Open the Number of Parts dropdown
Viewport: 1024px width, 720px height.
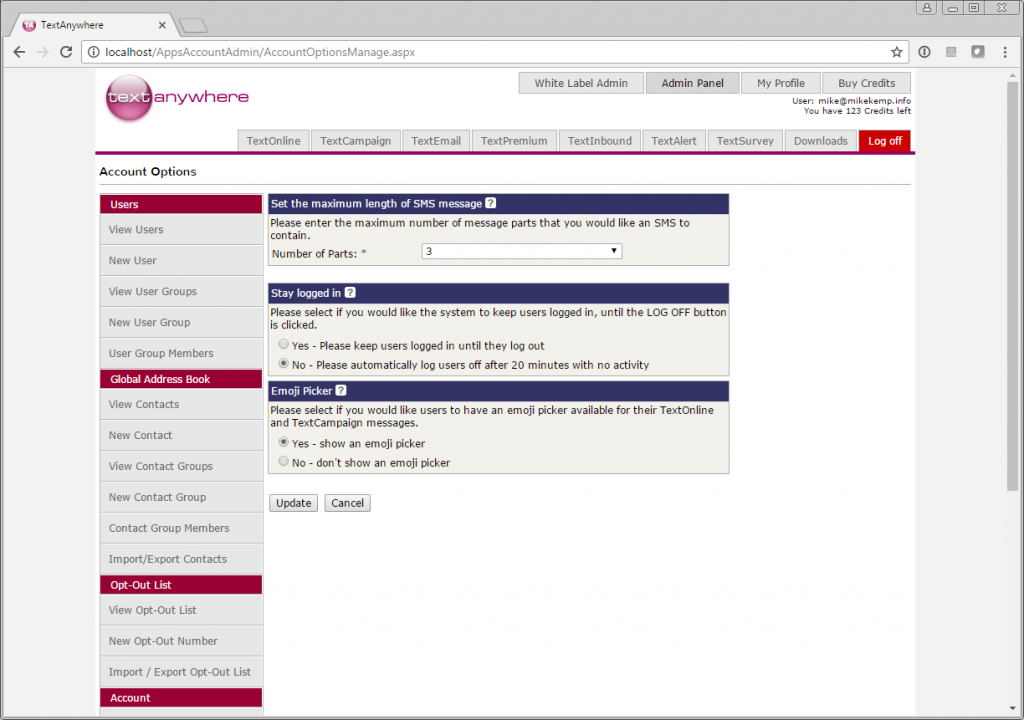click(x=521, y=252)
